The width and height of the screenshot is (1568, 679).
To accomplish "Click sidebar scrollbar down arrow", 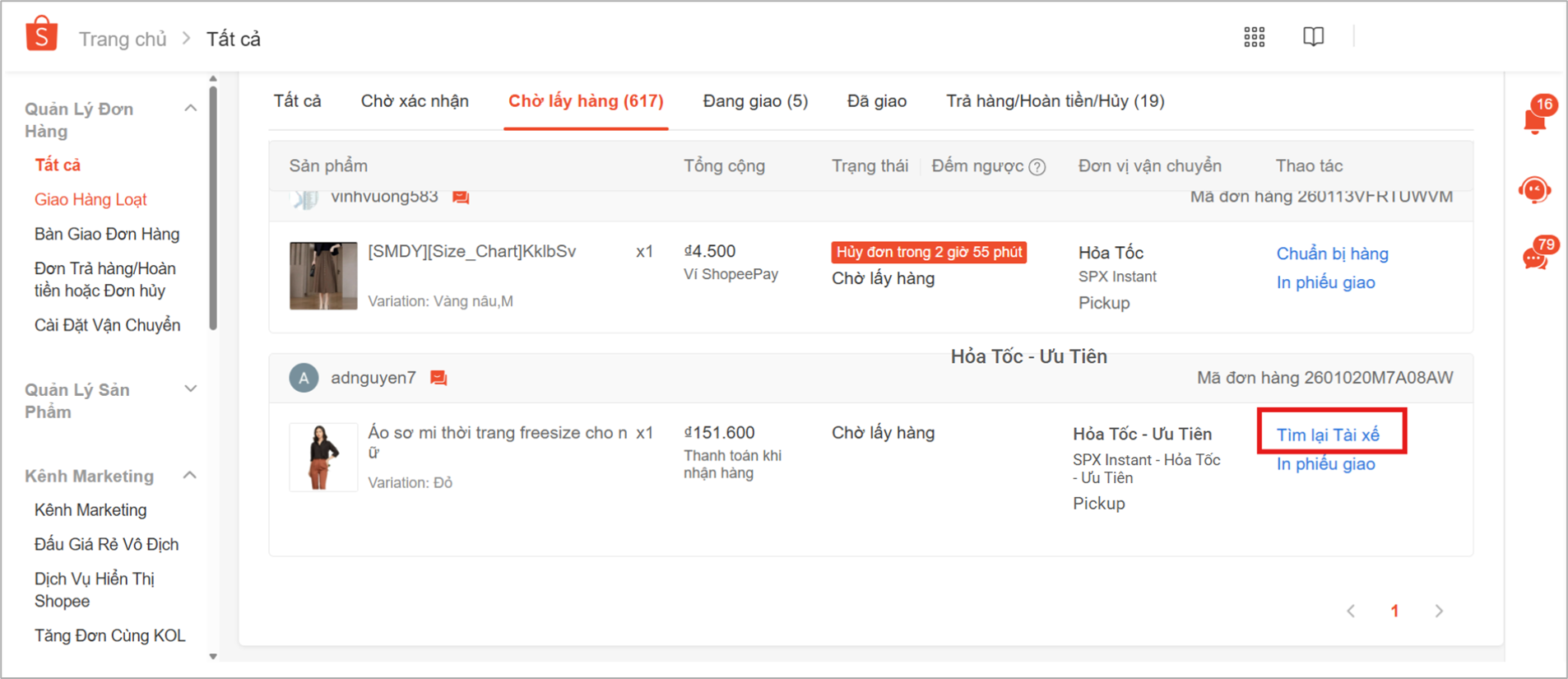I will point(213,656).
